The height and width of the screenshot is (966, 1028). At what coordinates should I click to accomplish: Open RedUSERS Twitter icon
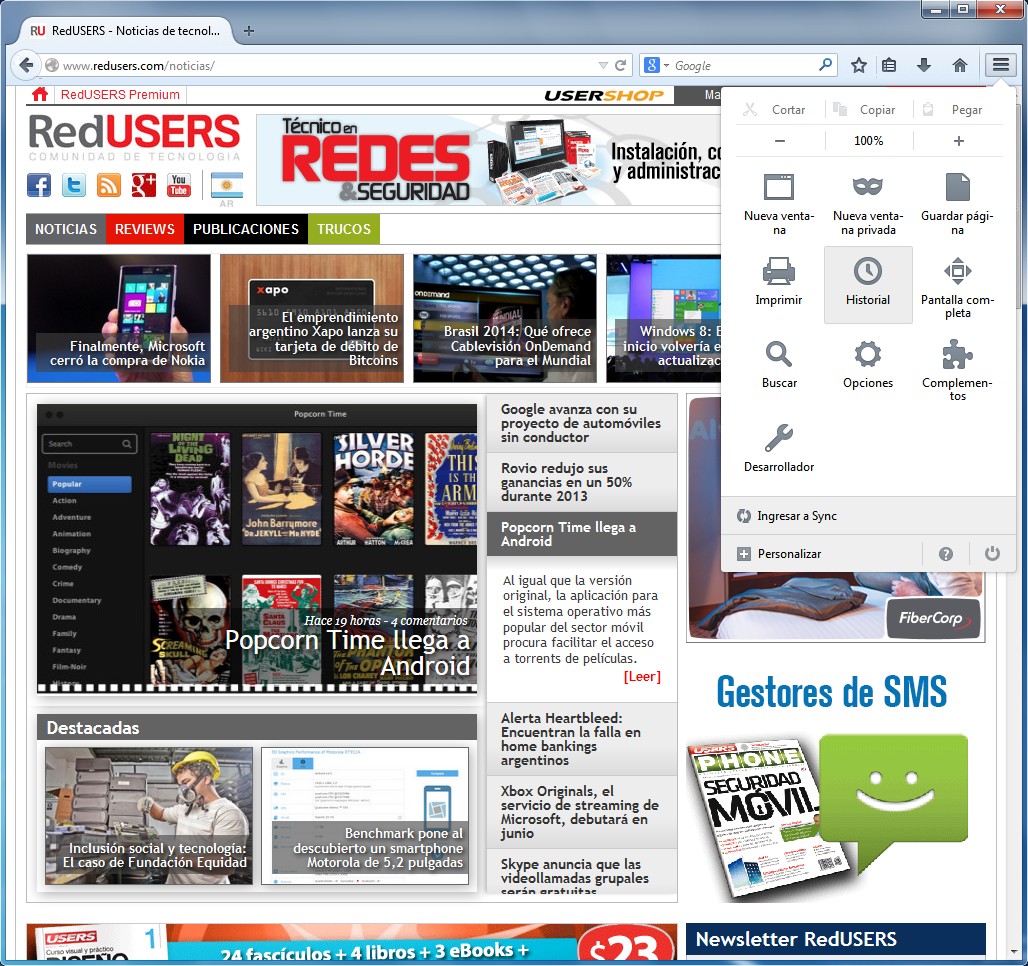73,185
